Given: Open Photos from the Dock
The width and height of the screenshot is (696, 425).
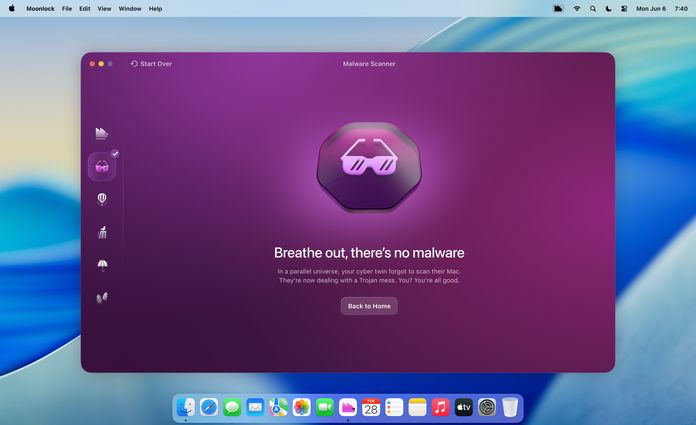Looking at the screenshot, I should pyautogui.click(x=301, y=407).
